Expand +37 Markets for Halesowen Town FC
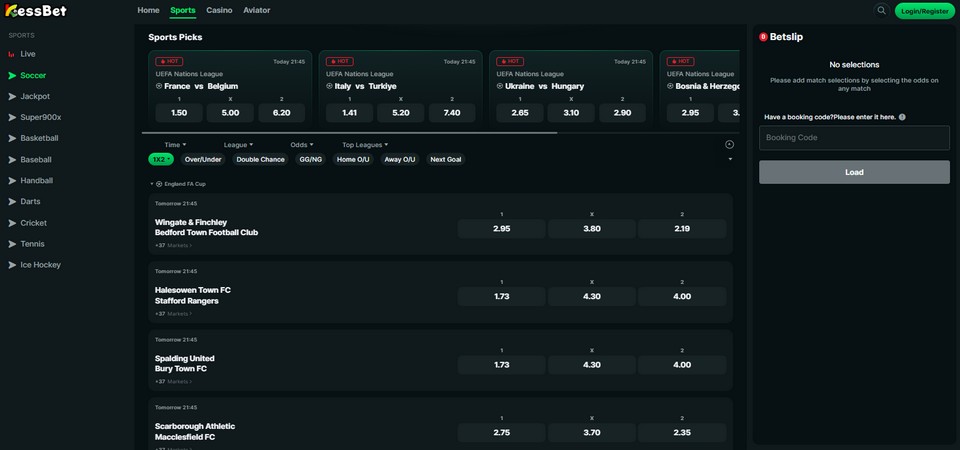960x450 pixels. click(173, 313)
